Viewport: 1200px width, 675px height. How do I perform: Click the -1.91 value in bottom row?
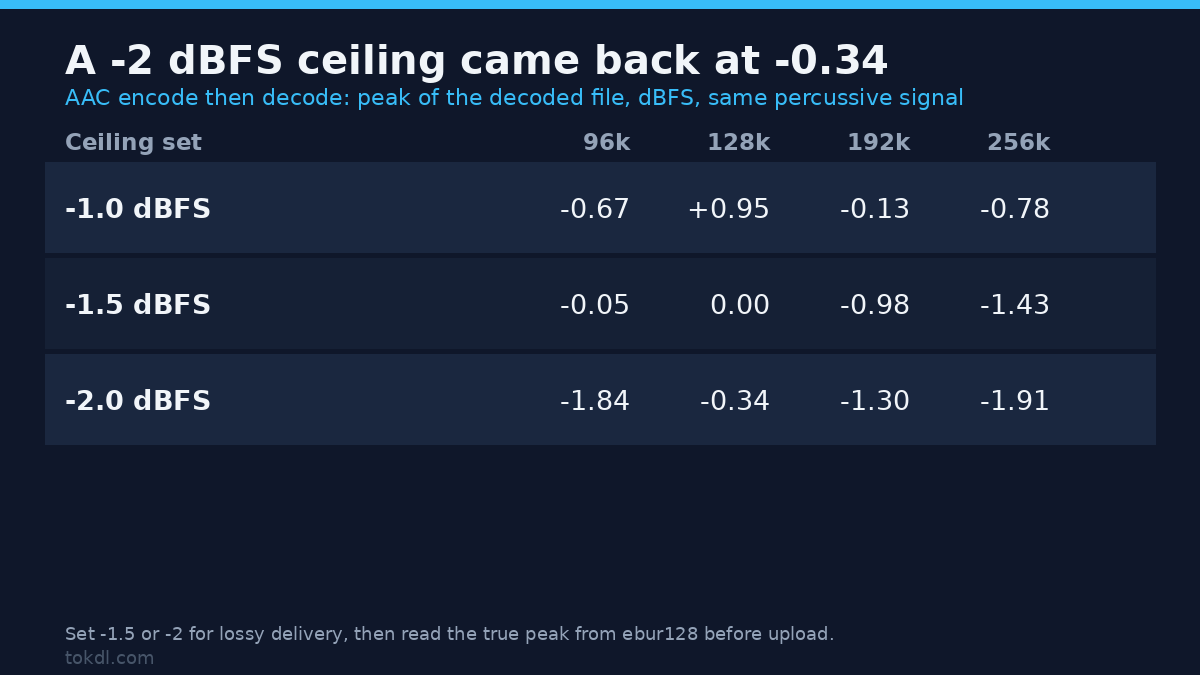pos(1015,402)
